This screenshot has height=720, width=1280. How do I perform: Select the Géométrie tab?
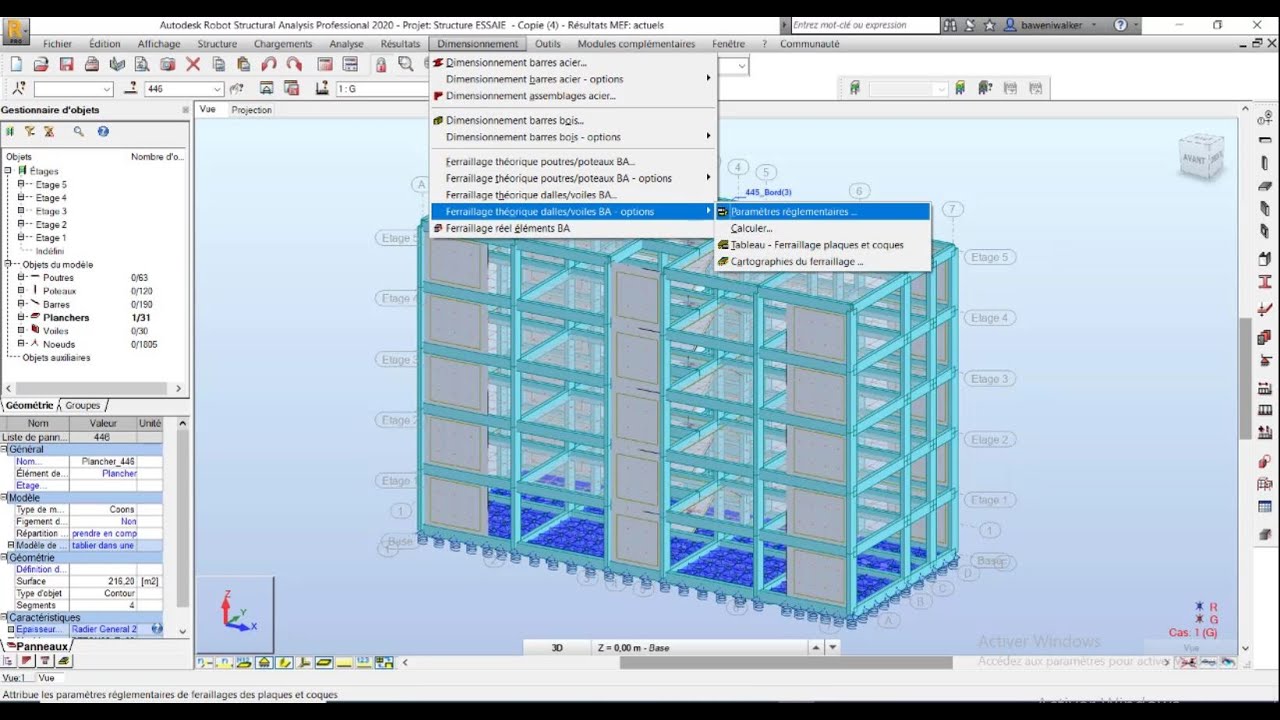[29, 405]
